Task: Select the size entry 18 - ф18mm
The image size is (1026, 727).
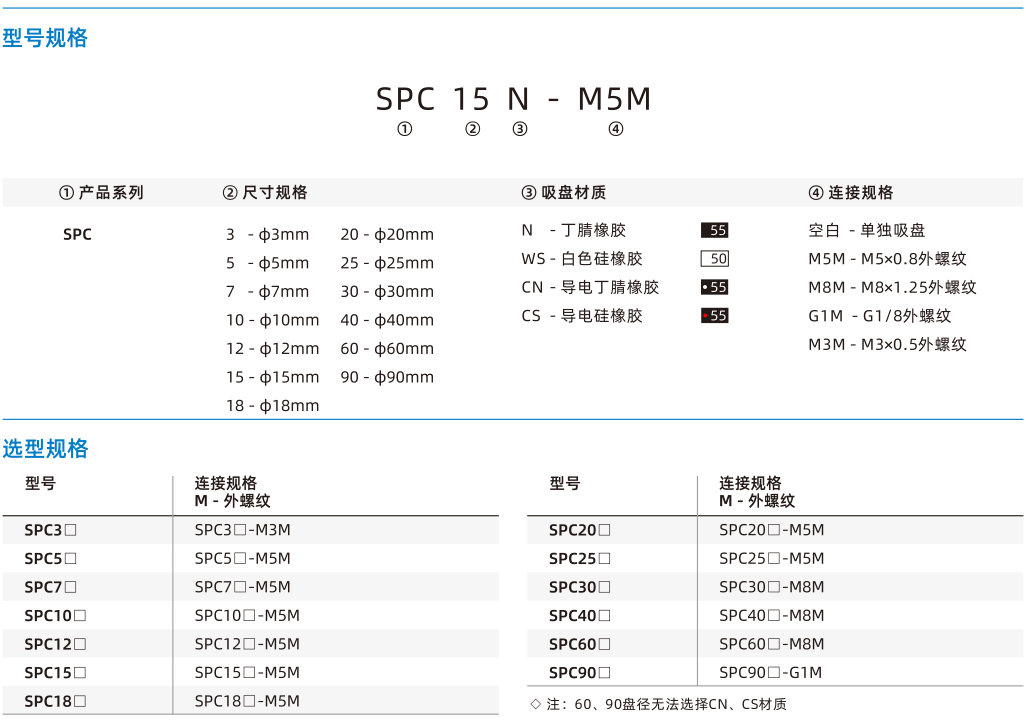Action: pos(273,406)
